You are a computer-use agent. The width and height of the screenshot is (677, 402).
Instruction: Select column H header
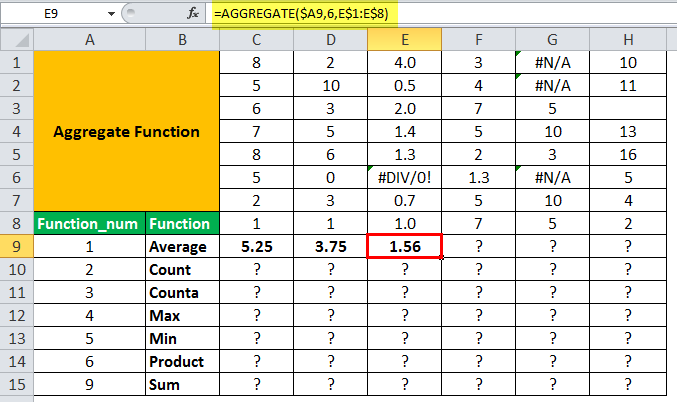click(628, 40)
